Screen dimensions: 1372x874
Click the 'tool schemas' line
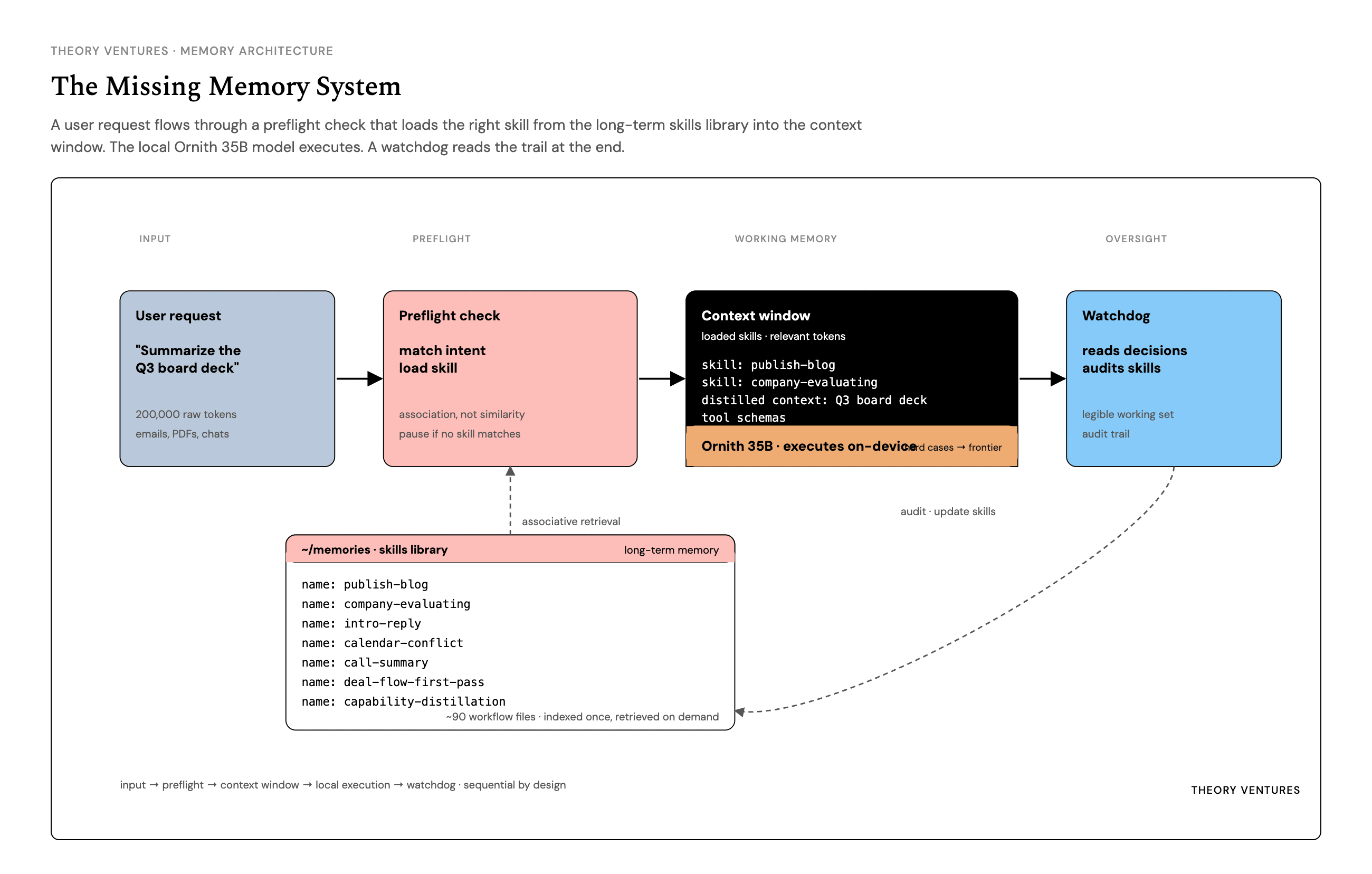coord(743,417)
